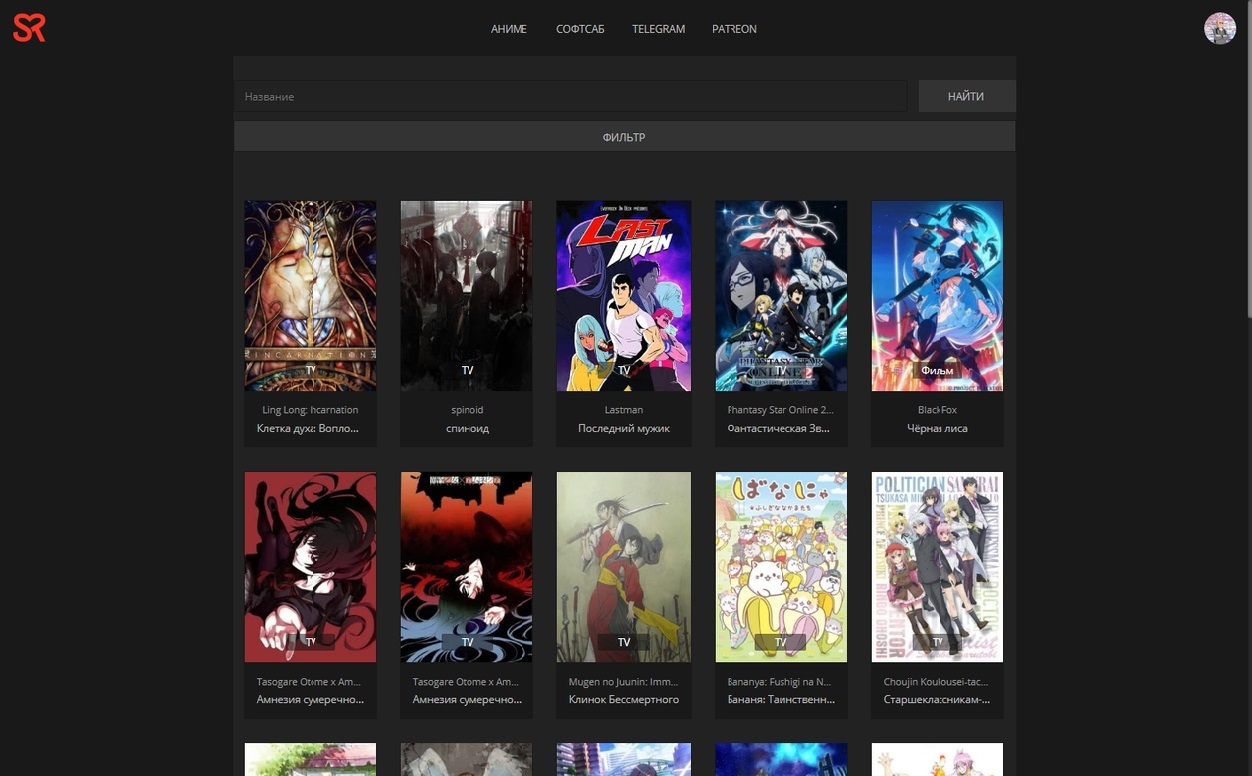Open the Mugen no Juunin poster
The width and height of the screenshot is (1252, 776).
(x=624, y=567)
